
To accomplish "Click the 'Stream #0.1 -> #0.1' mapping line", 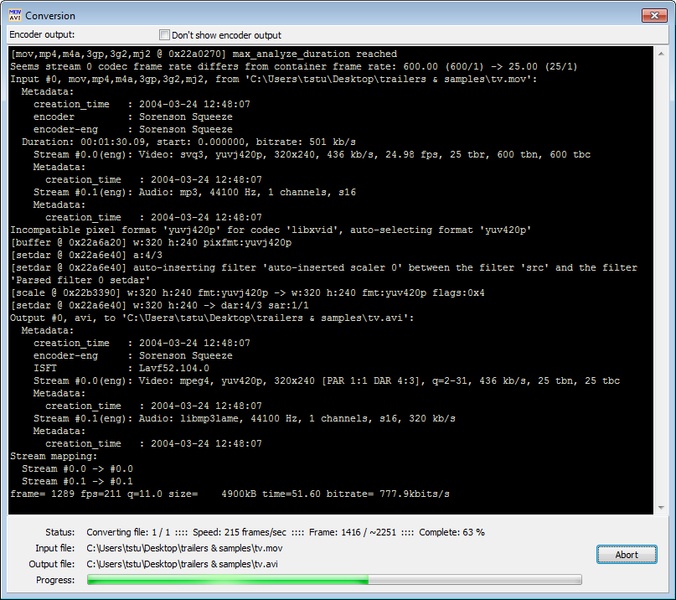I will click(77, 481).
